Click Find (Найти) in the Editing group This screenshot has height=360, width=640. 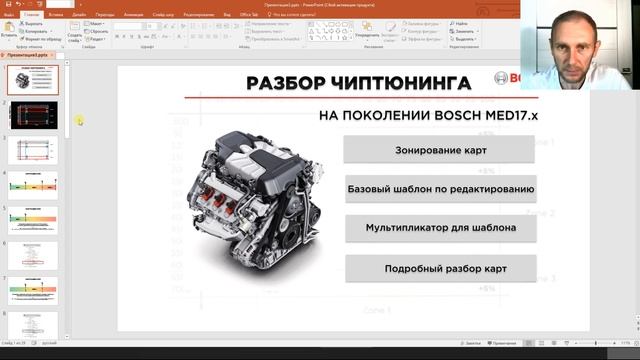(459, 24)
